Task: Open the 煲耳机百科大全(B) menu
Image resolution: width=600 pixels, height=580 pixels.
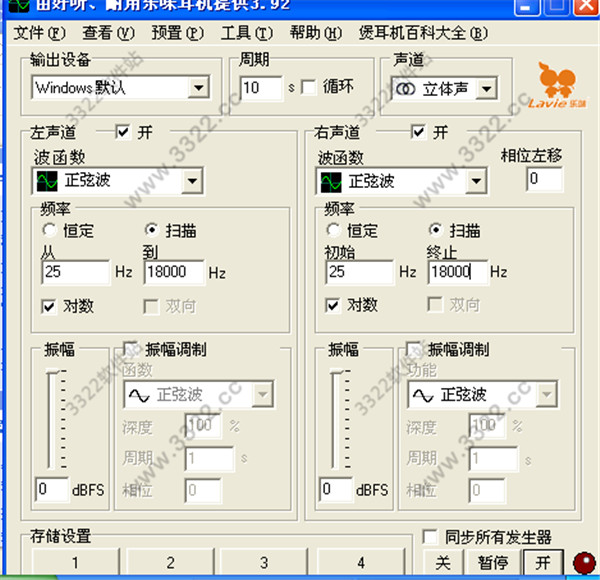Action: (x=423, y=33)
